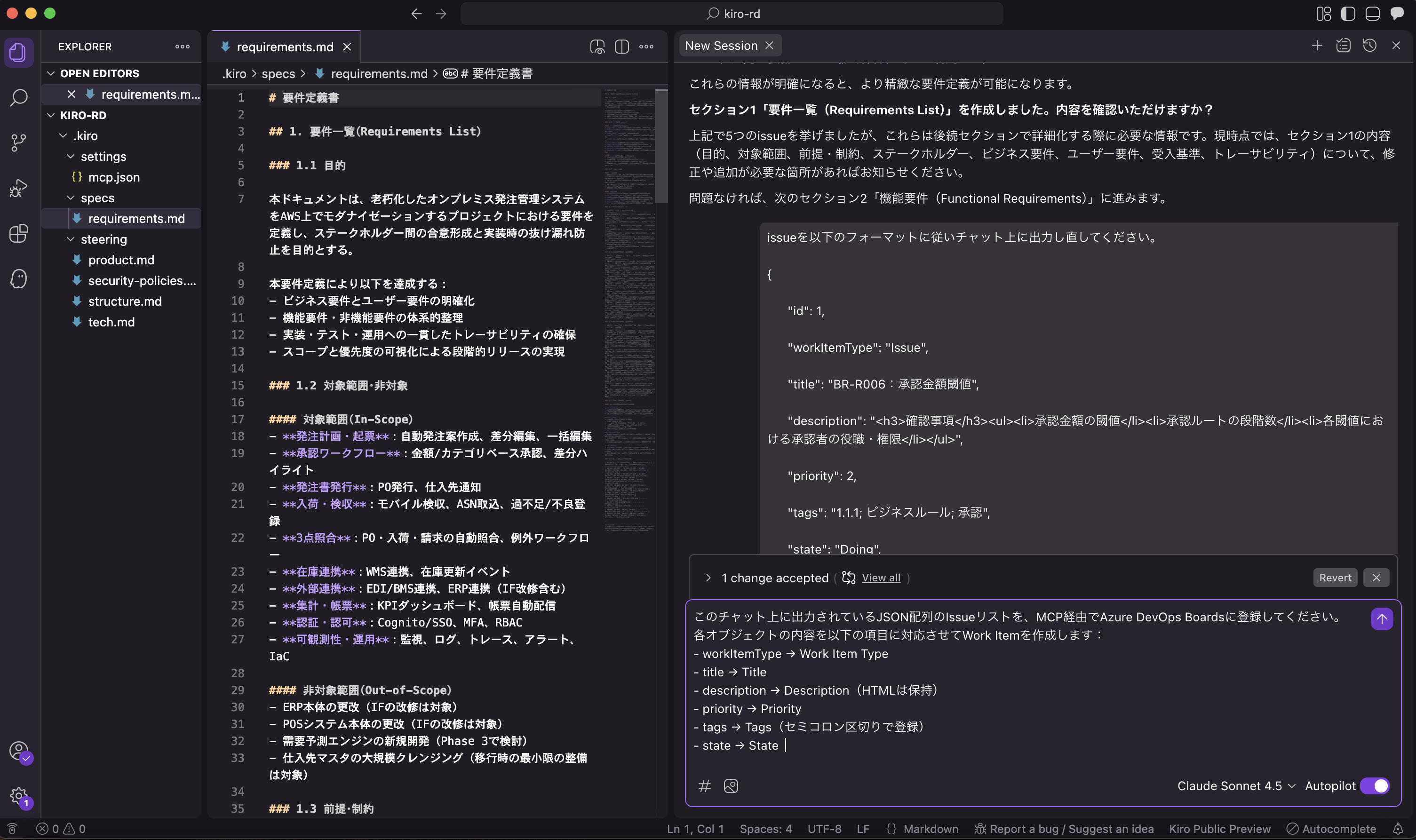Viewport: 1416px width, 840px height.
Task: Toggle the Autopilot switch off
Action: (x=1375, y=785)
